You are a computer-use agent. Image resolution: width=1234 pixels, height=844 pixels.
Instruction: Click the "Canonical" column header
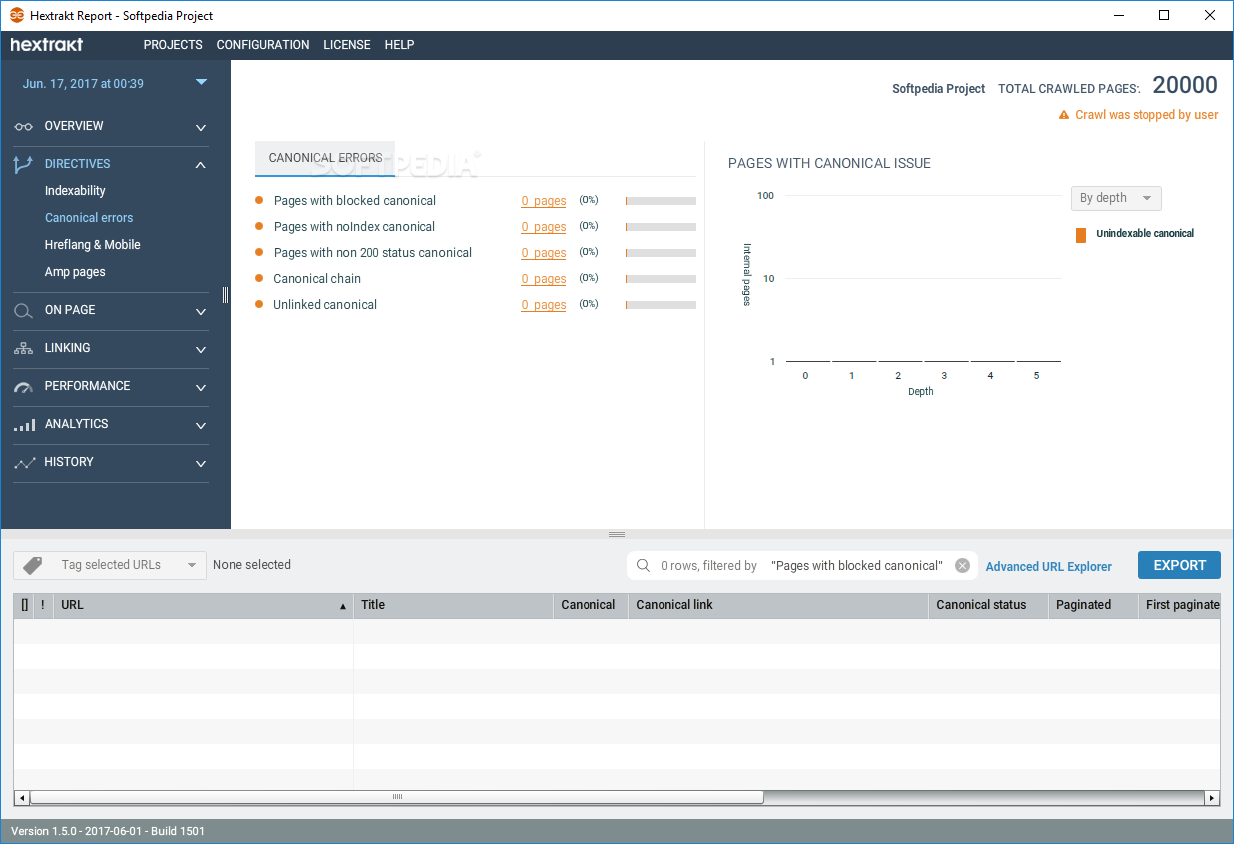tap(591, 605)
